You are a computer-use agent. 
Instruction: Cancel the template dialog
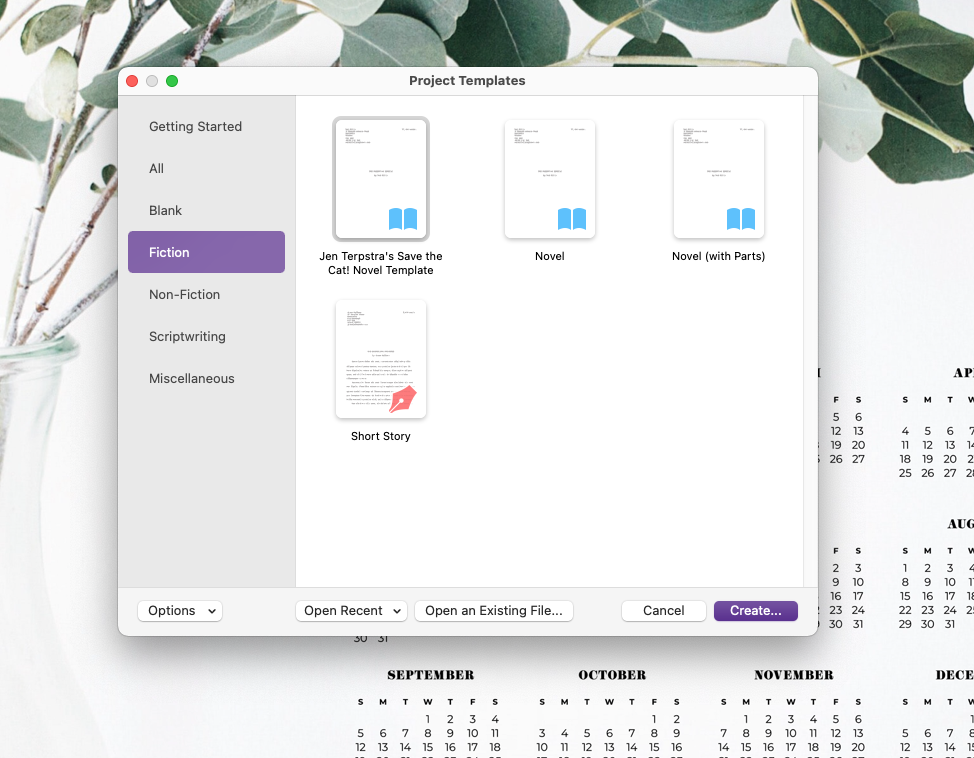point(663,610)
